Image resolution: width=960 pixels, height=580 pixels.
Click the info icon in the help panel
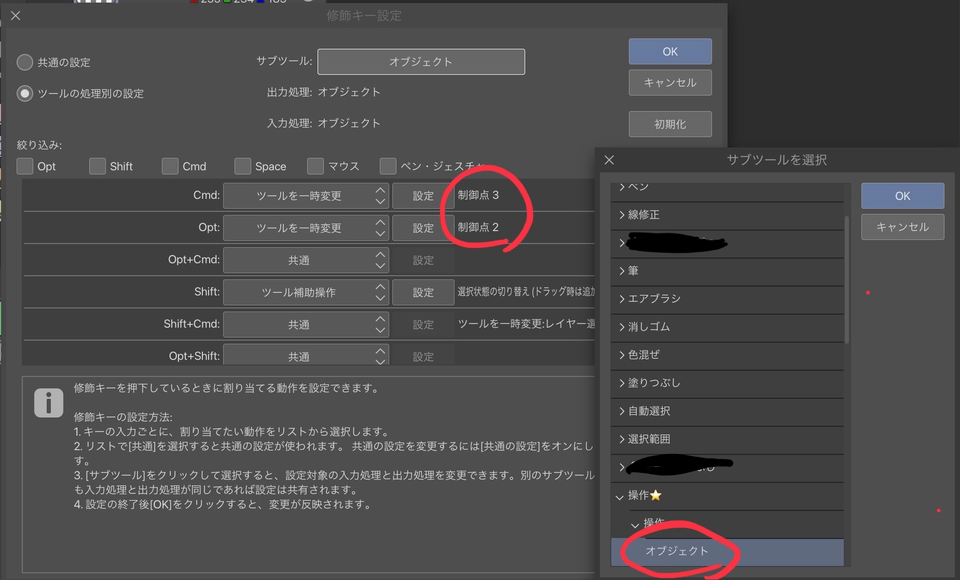point(48,403)
